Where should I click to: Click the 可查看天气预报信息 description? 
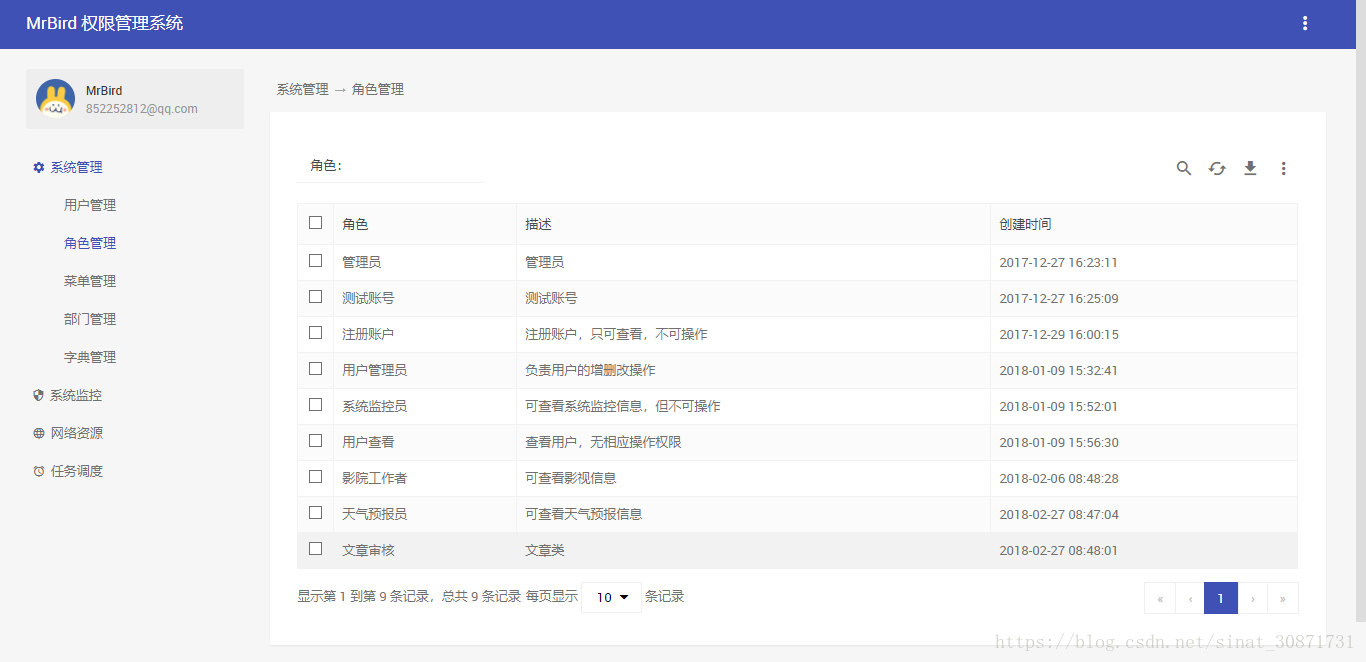[584, 514]
